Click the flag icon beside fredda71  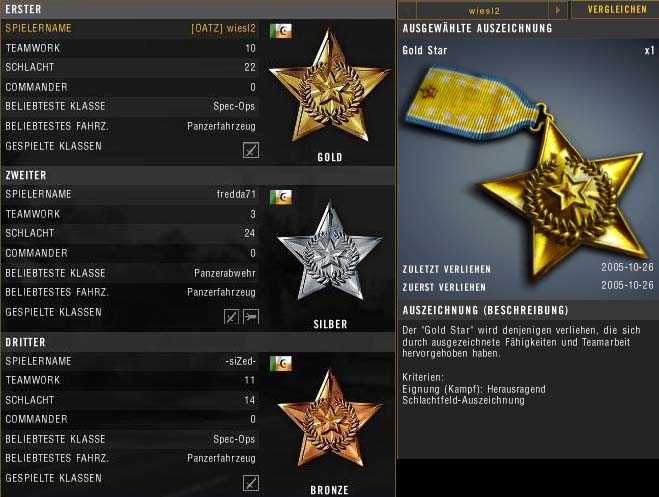click(281, 197)
